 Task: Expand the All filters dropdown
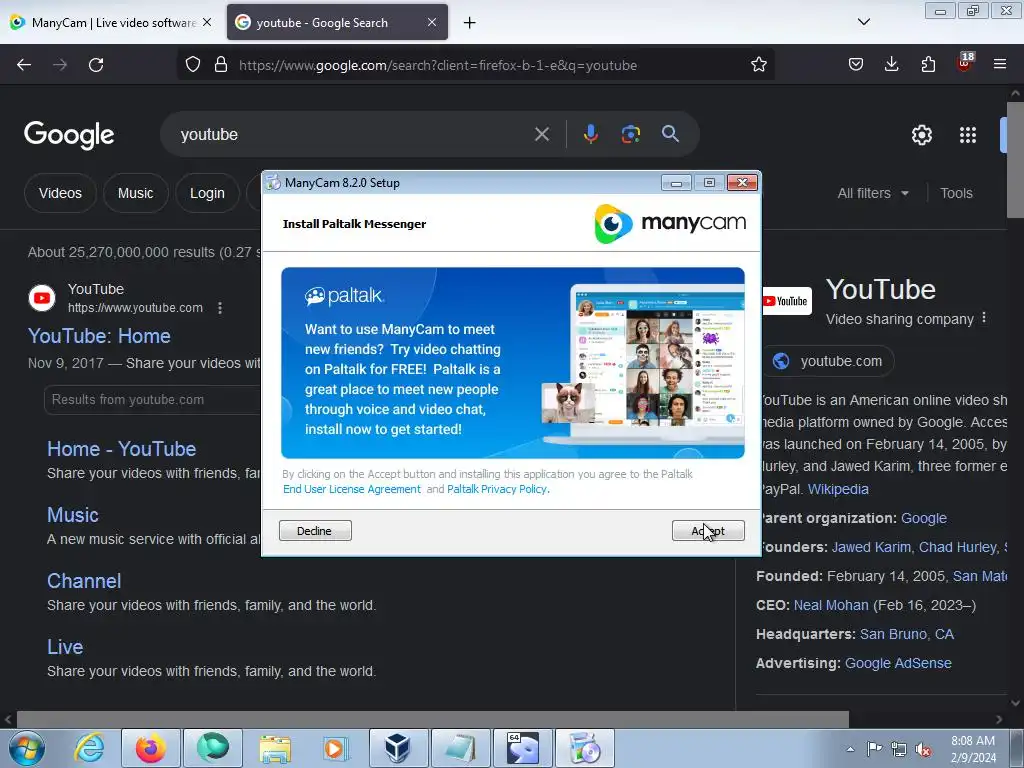pos(872,193)
